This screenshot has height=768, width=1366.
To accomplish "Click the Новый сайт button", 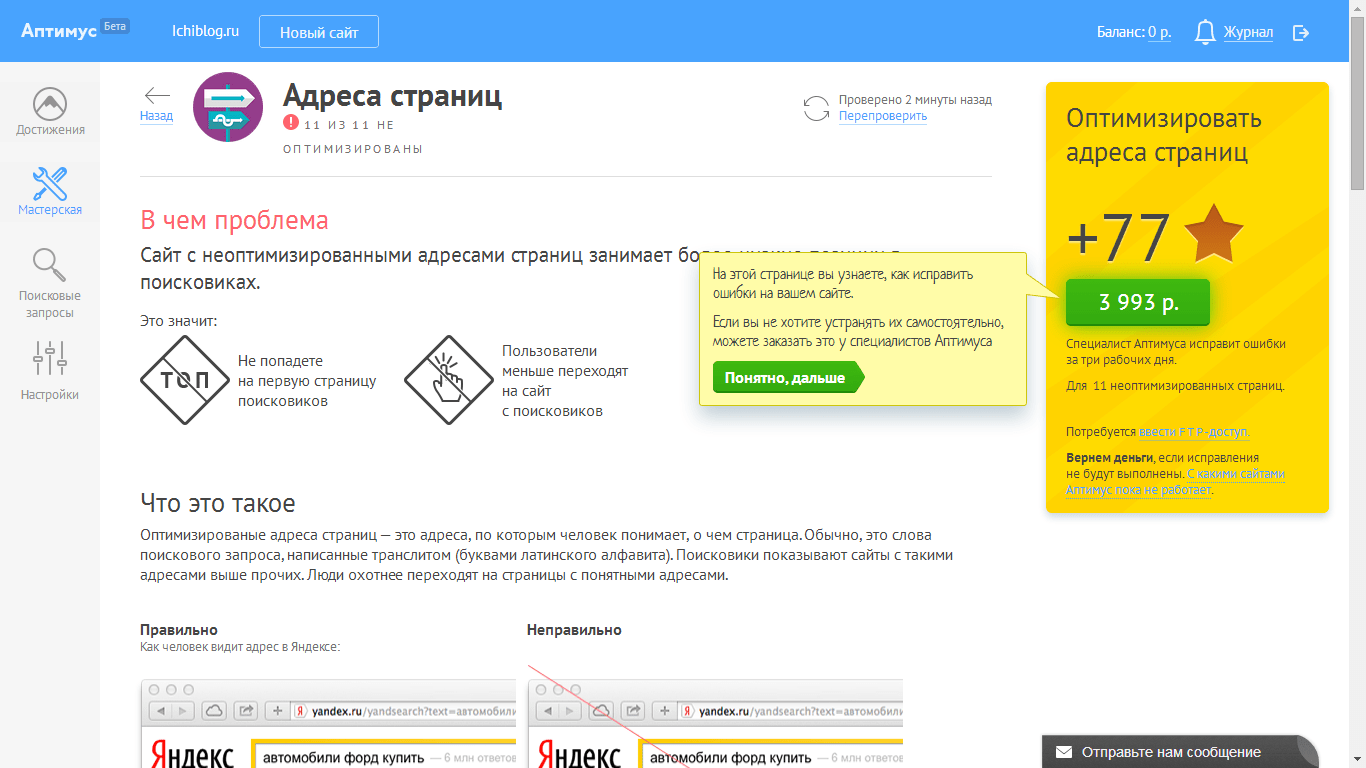I will click(x=319, y=32).
